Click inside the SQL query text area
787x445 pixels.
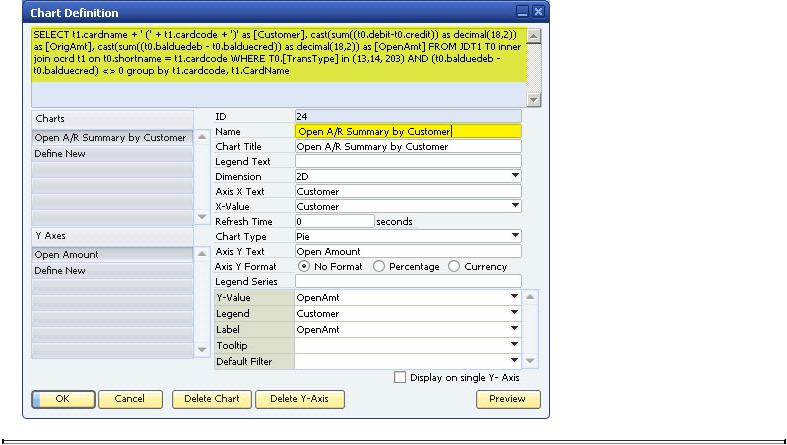click(279, 68)
